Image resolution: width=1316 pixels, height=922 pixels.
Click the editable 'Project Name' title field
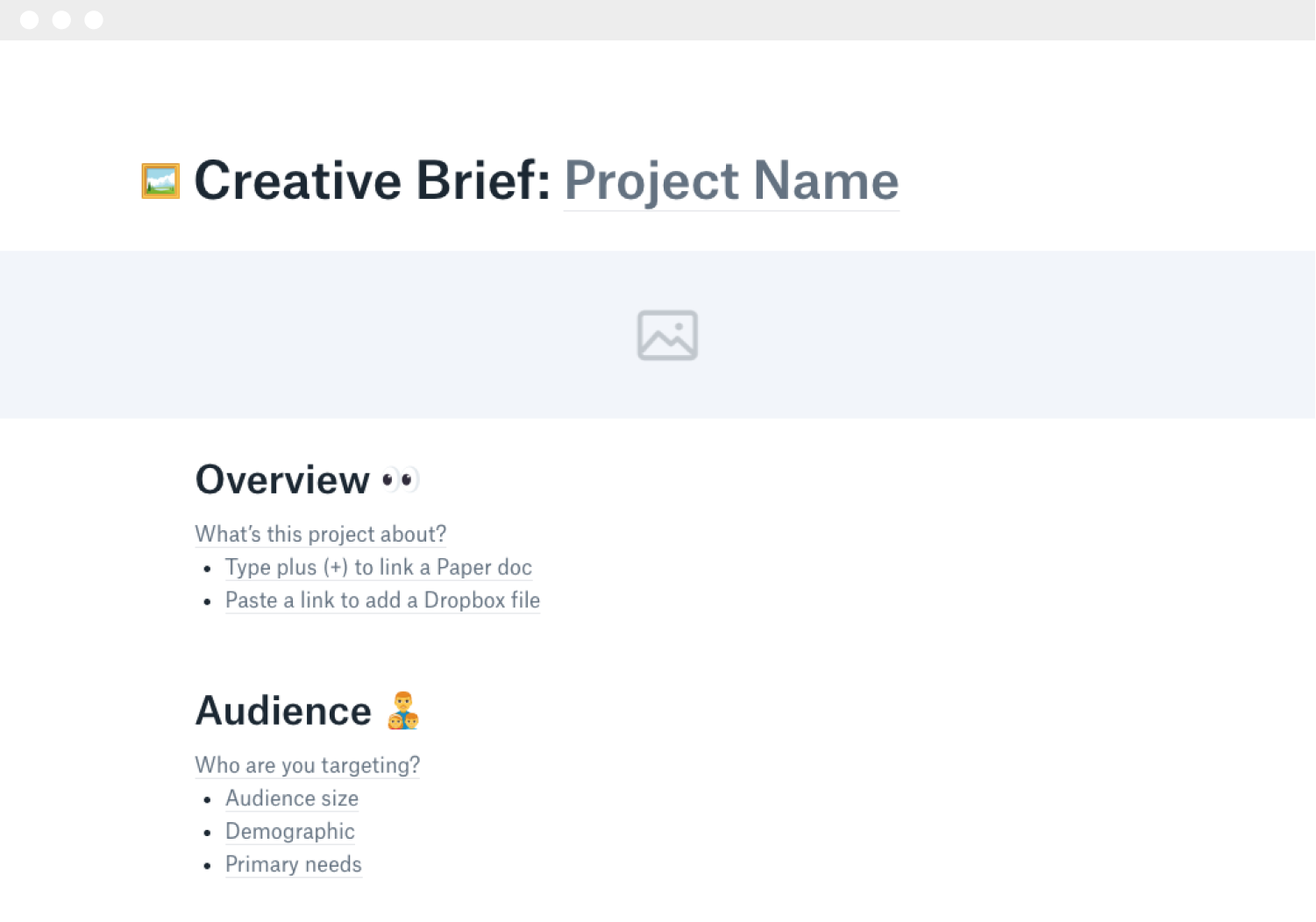(x=731, y=181)
